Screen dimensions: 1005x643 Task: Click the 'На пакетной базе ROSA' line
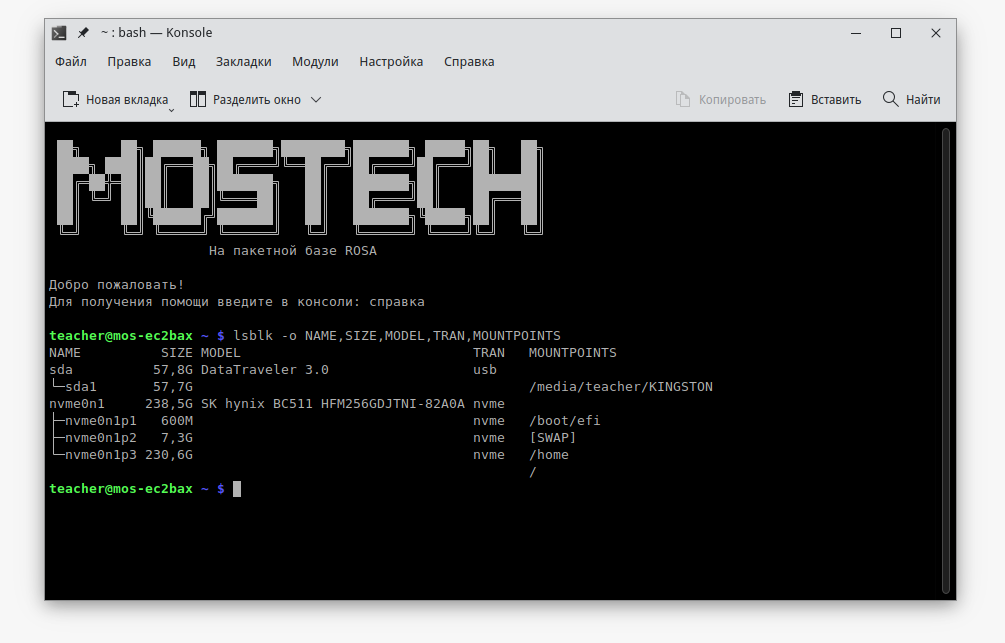tap(293, 251)
